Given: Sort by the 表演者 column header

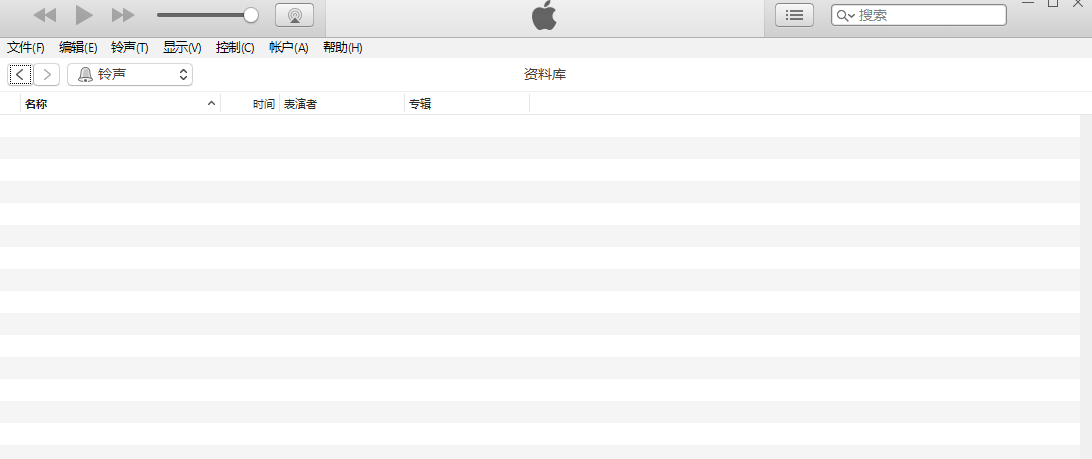Looking at the screenshot, I should pos(342,104).
